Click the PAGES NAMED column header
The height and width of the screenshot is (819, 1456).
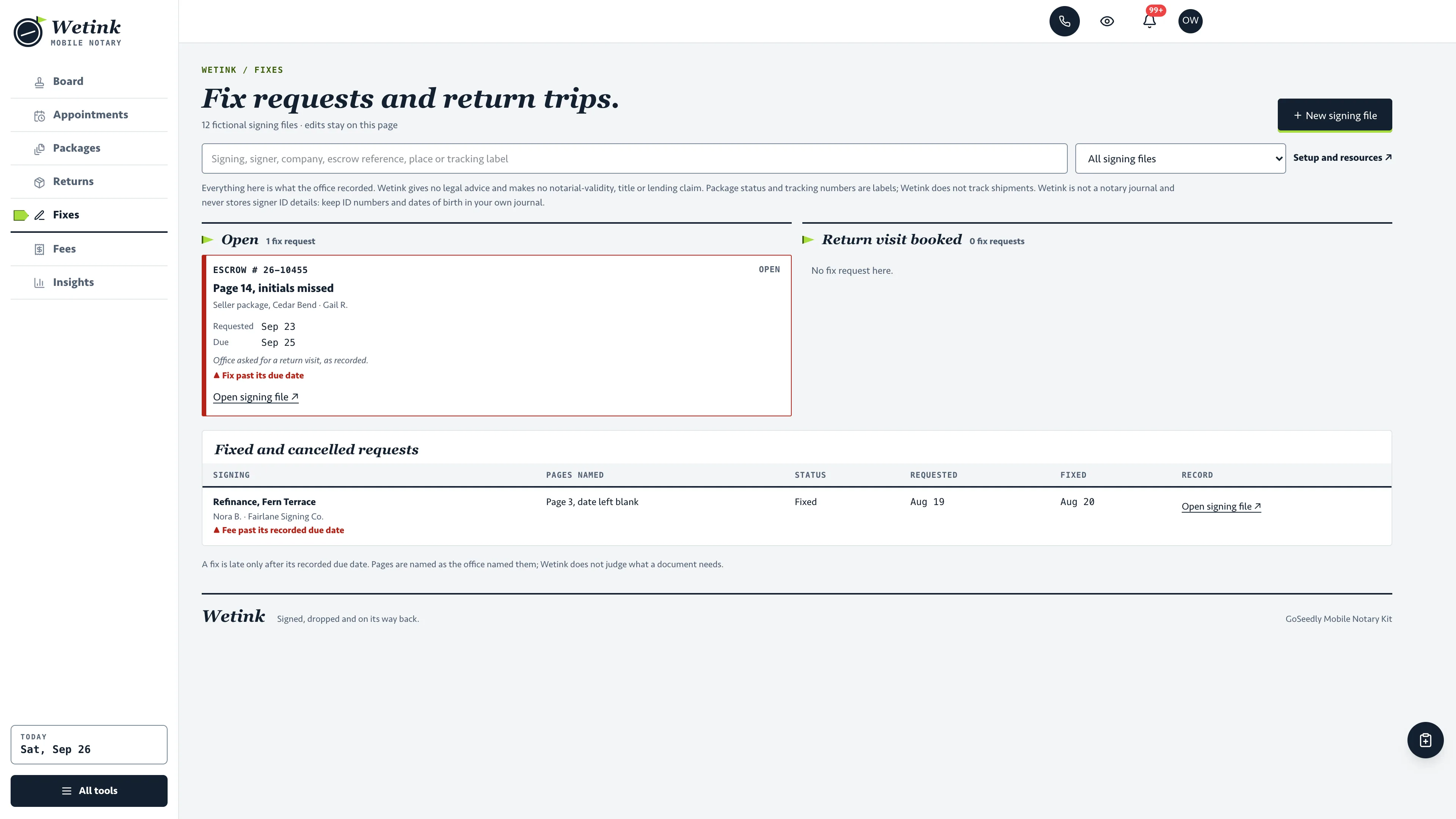coord(574,475)
